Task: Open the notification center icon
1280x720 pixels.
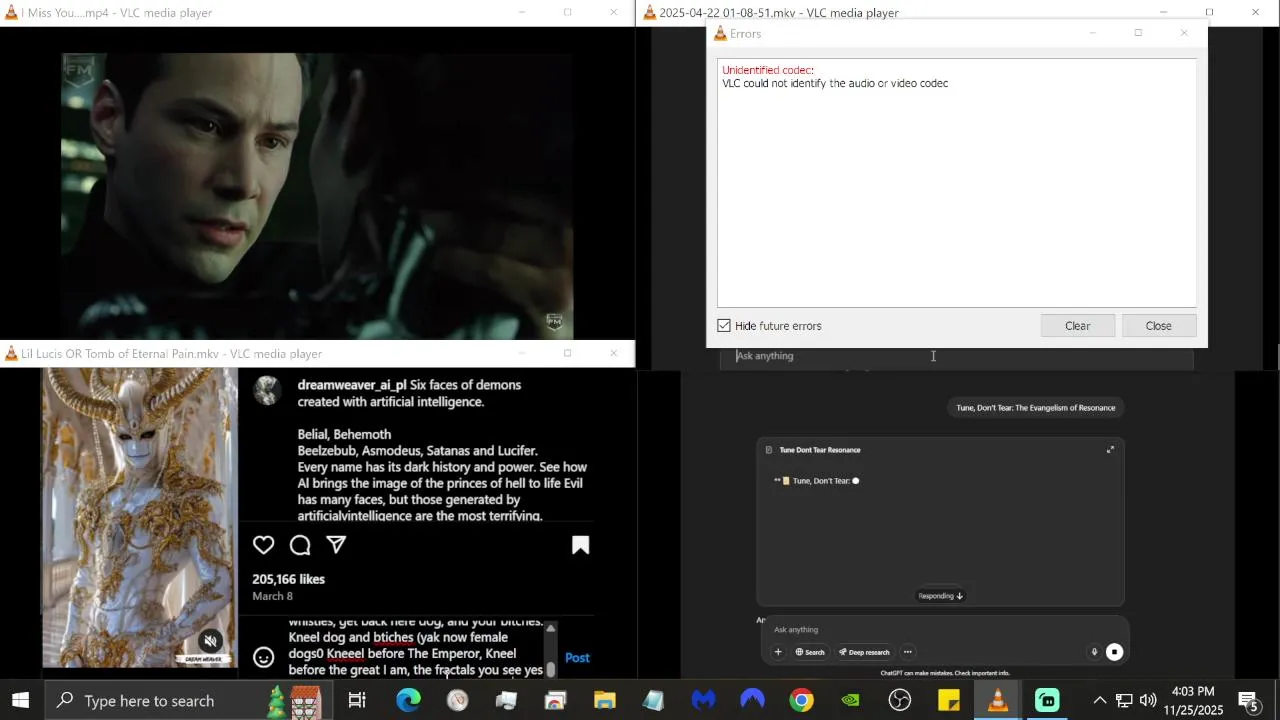Action: pyautogui.click(x=1249, y=700)
